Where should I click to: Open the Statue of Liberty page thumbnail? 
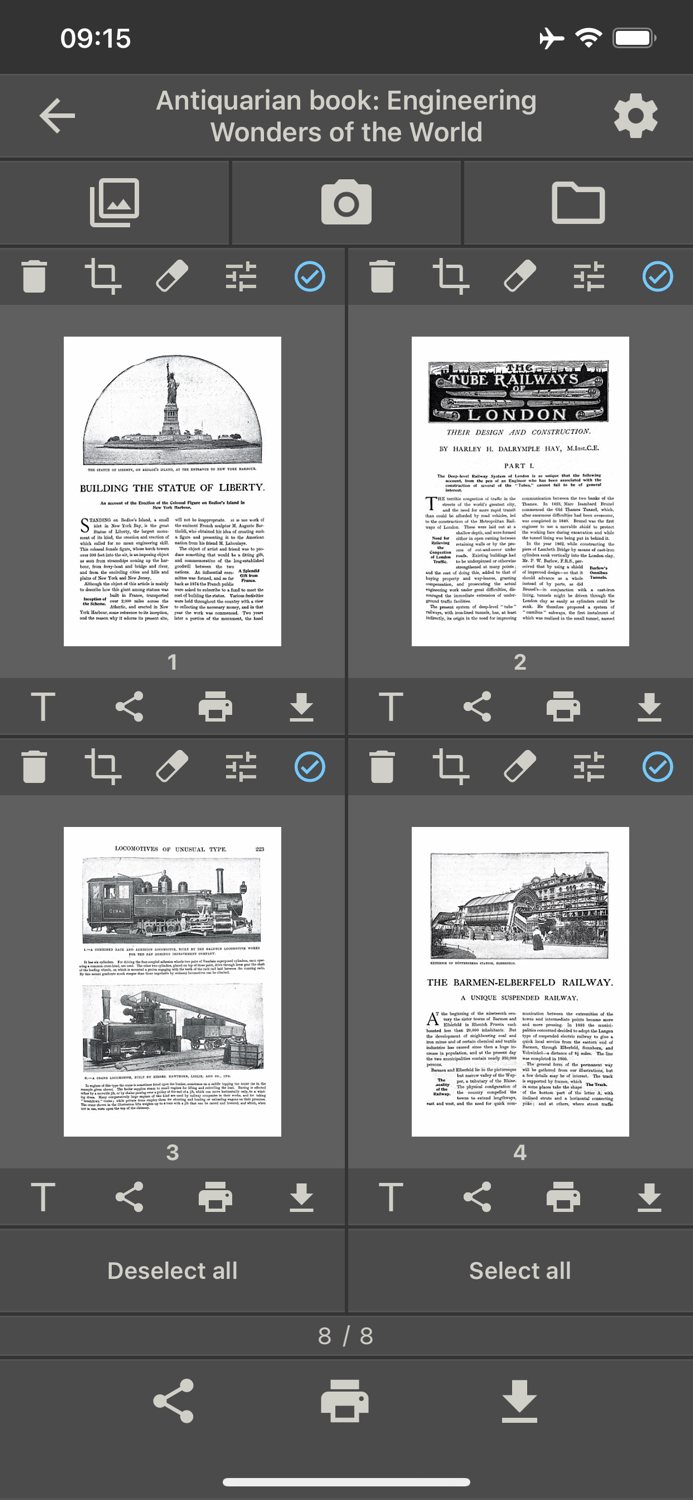point(172,491)
